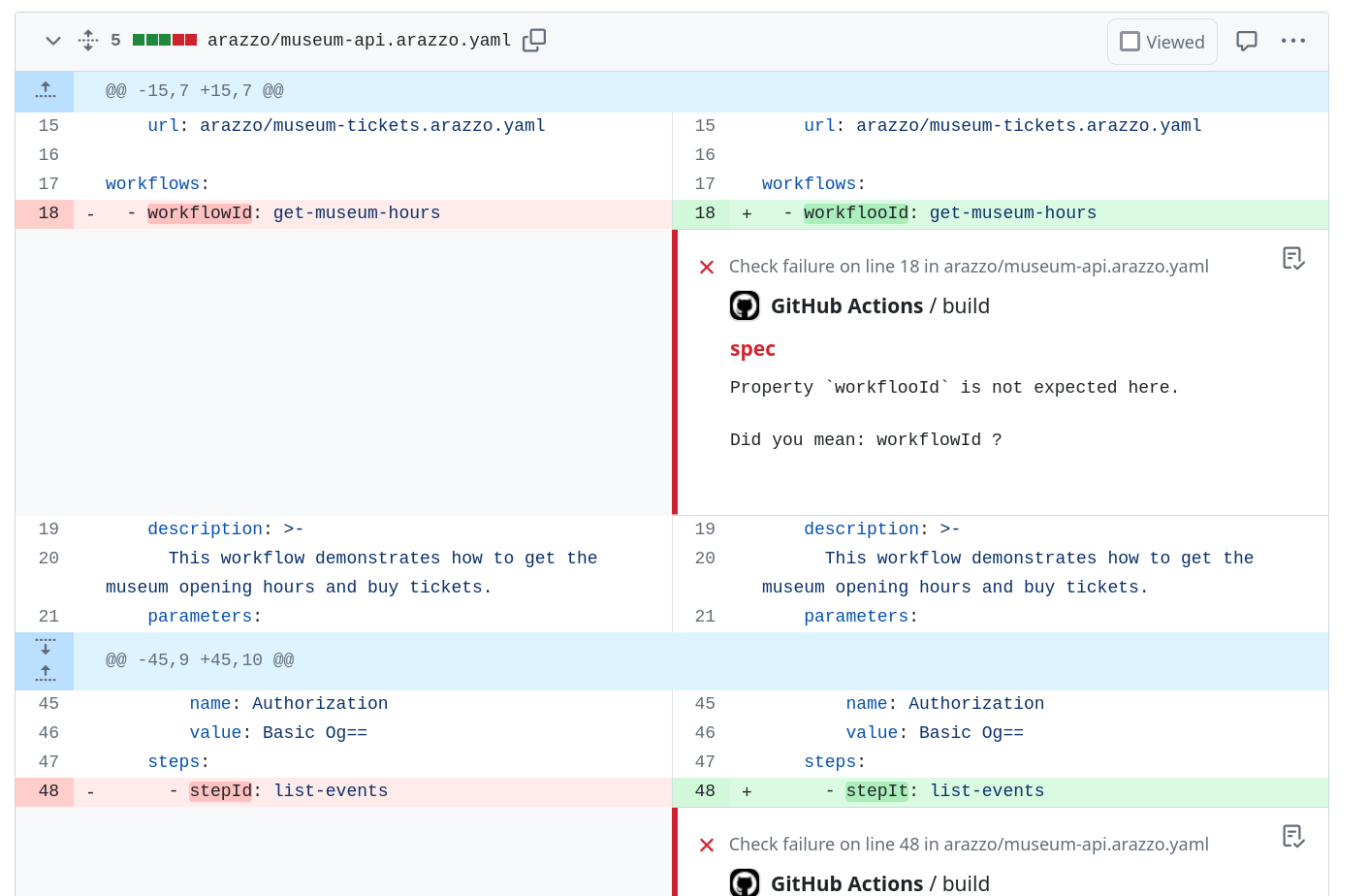
Task: Click text 'Did you mean: workflowId ?'
Action: click(866, 440)
